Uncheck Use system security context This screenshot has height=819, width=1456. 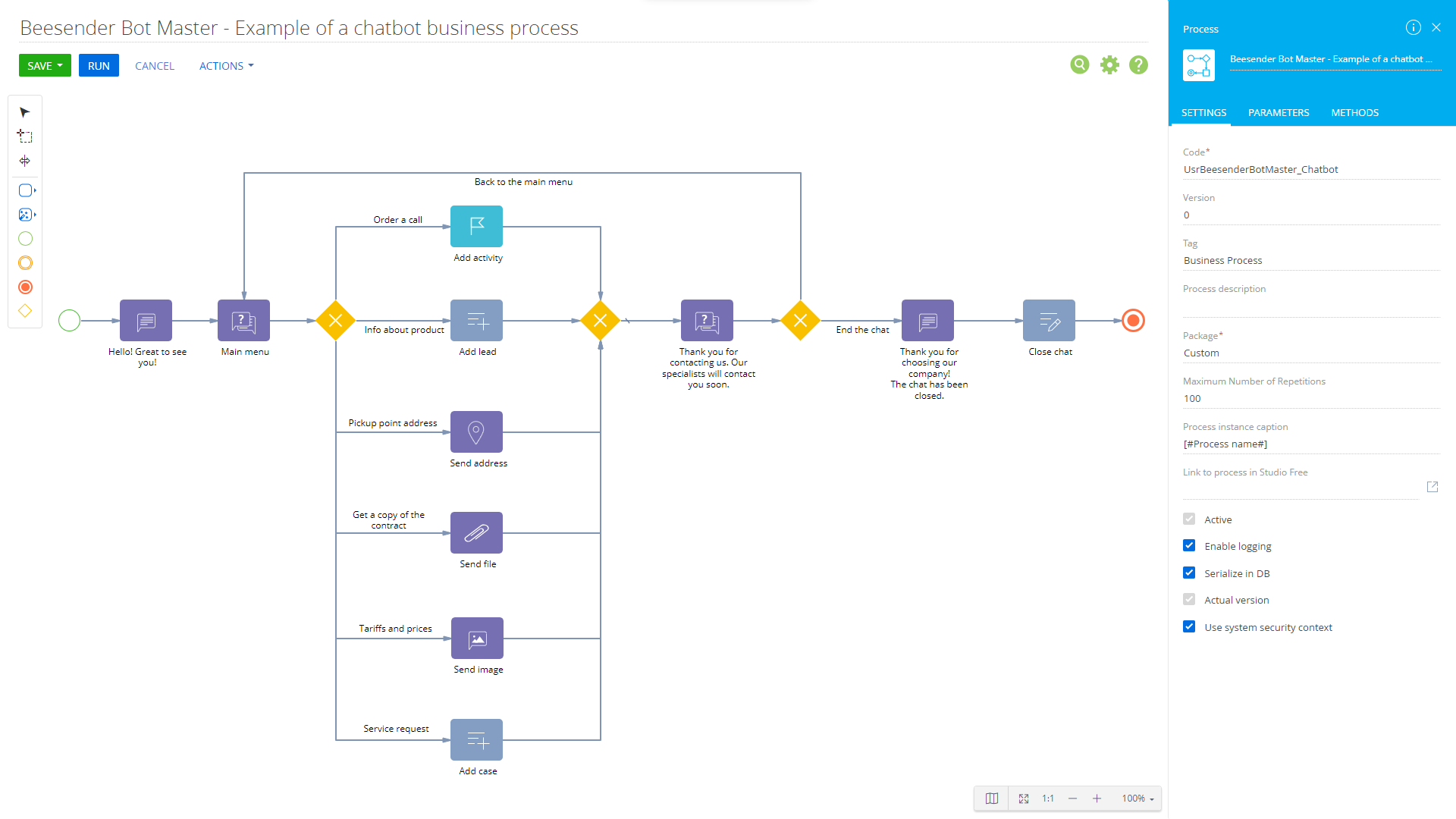click(x=1189, y=627)
